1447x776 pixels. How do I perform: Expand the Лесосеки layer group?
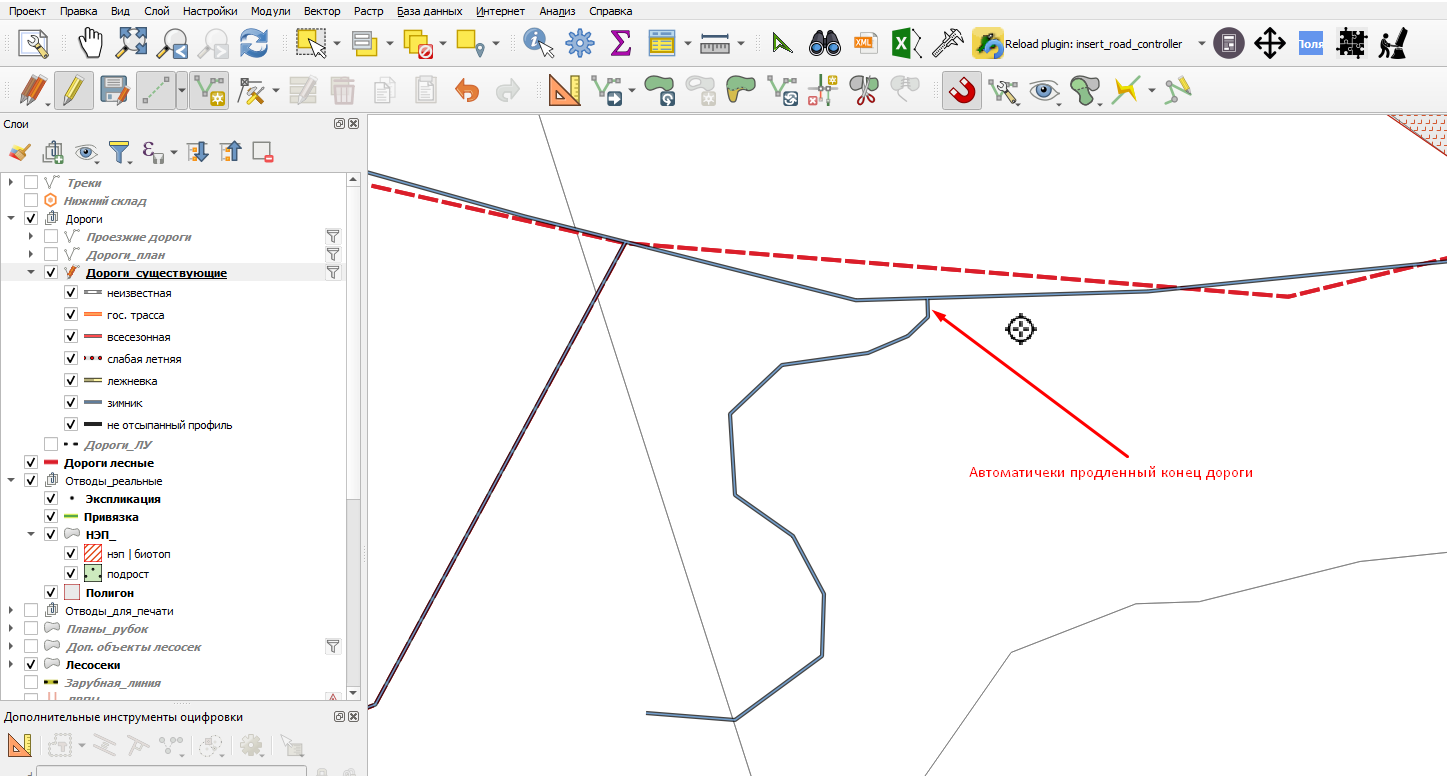[x=11, y=664]
